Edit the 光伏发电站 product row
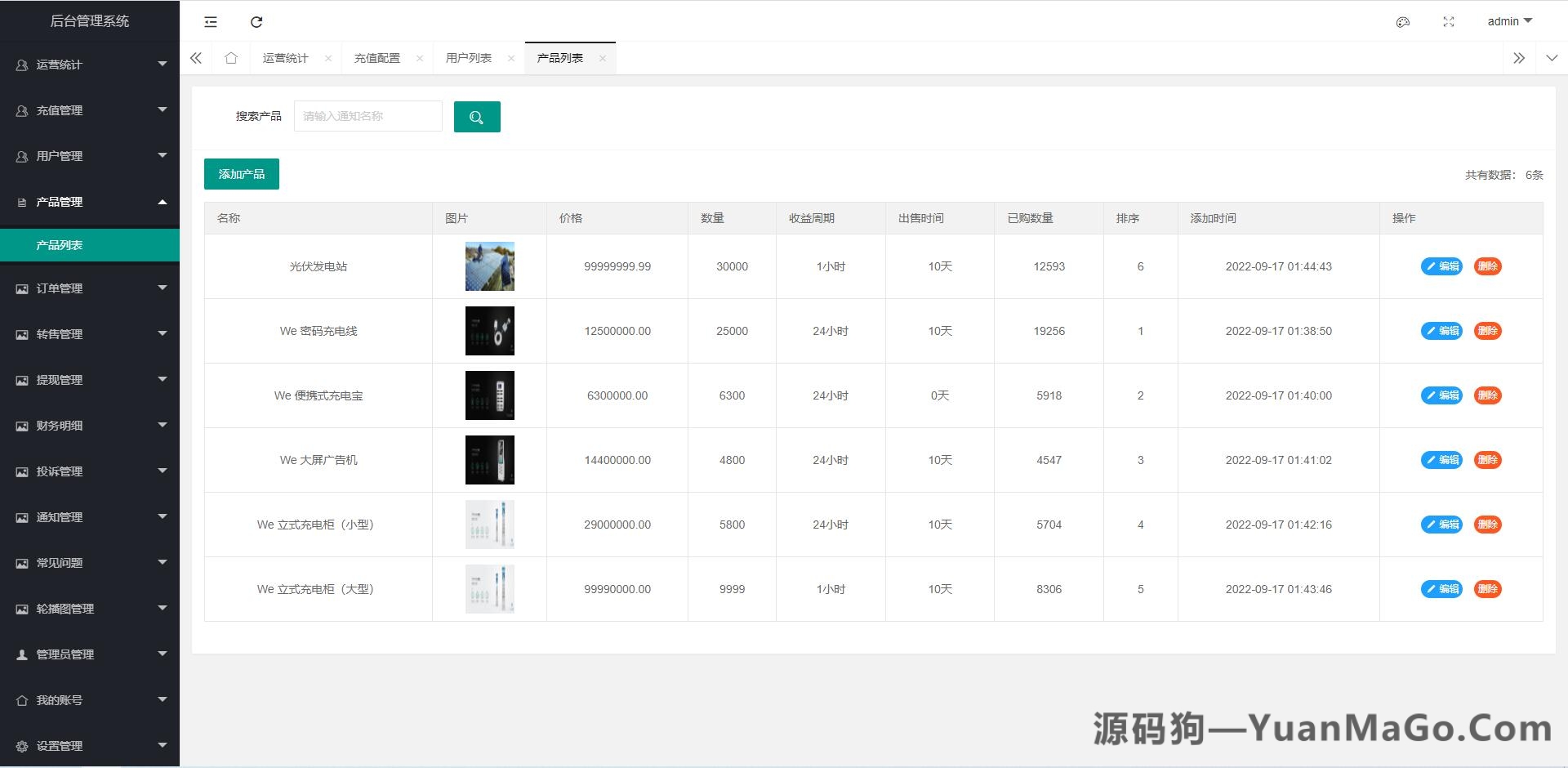1568x768 pixels. pos(1441,266)
